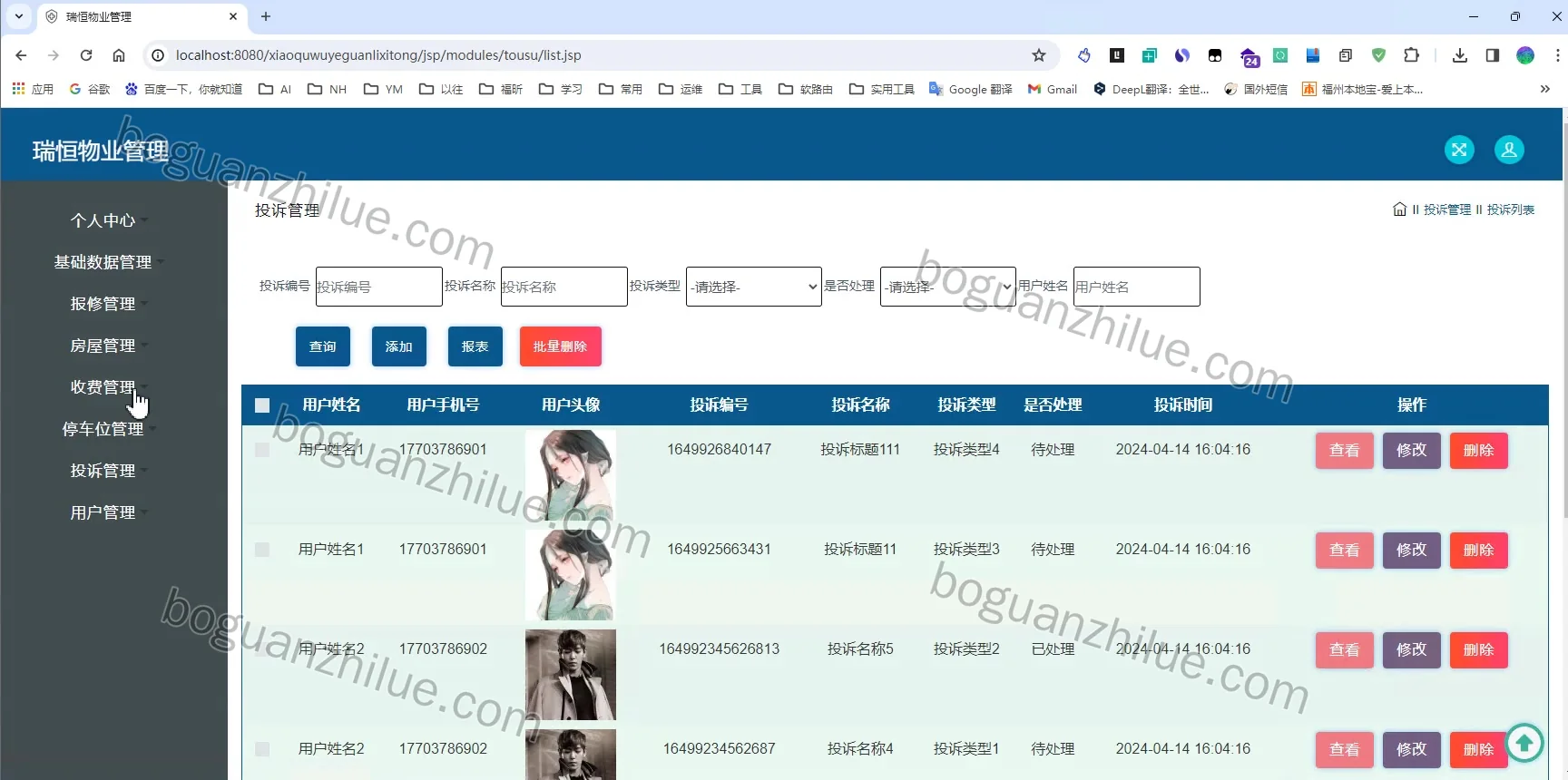
Task: View site information icon in address bar
Action: [x=158, y=55]
